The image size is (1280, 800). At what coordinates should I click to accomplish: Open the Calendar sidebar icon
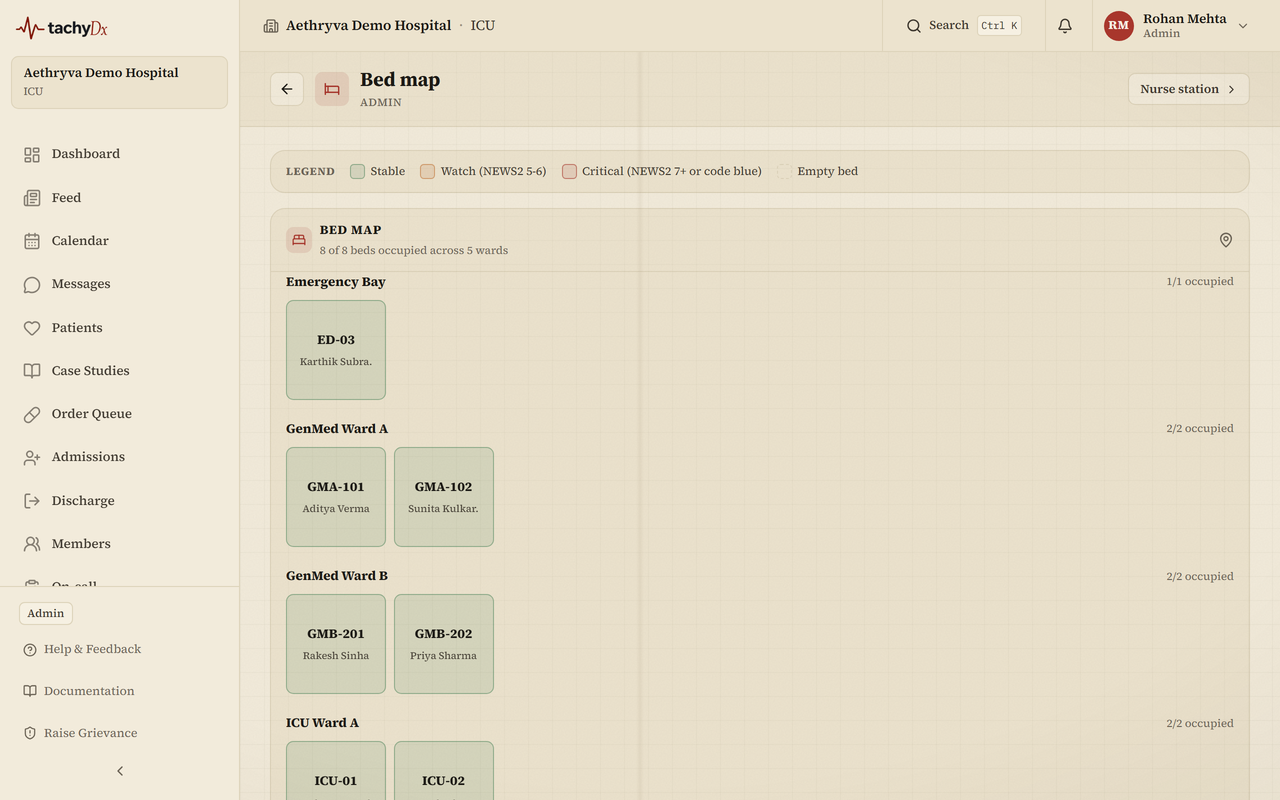click(x=32, y=241)
